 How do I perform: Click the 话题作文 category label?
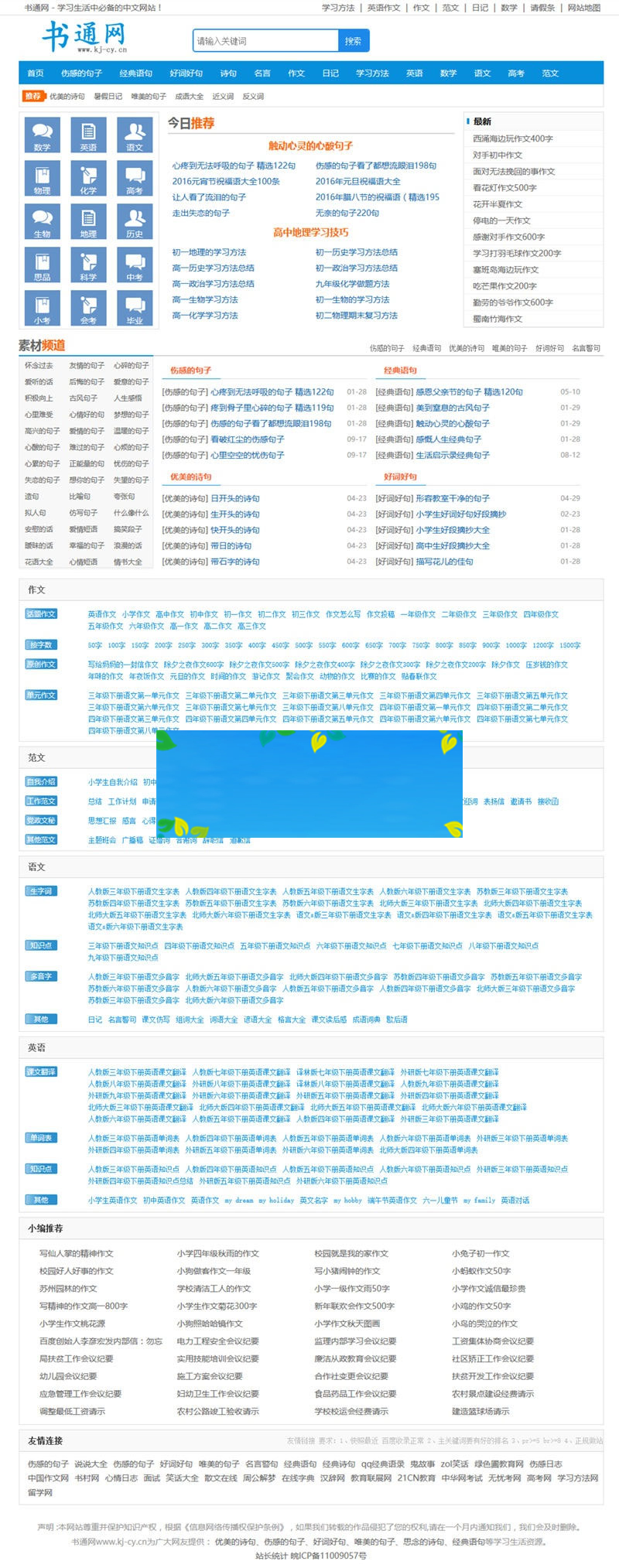(x=41, y=614)
